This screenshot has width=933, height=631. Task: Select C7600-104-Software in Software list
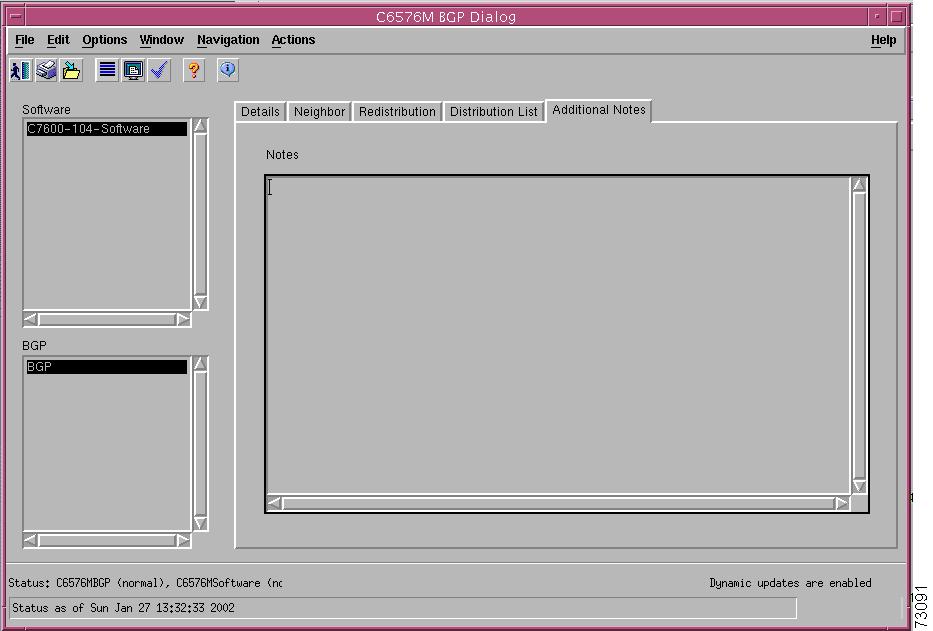point(107,129)
